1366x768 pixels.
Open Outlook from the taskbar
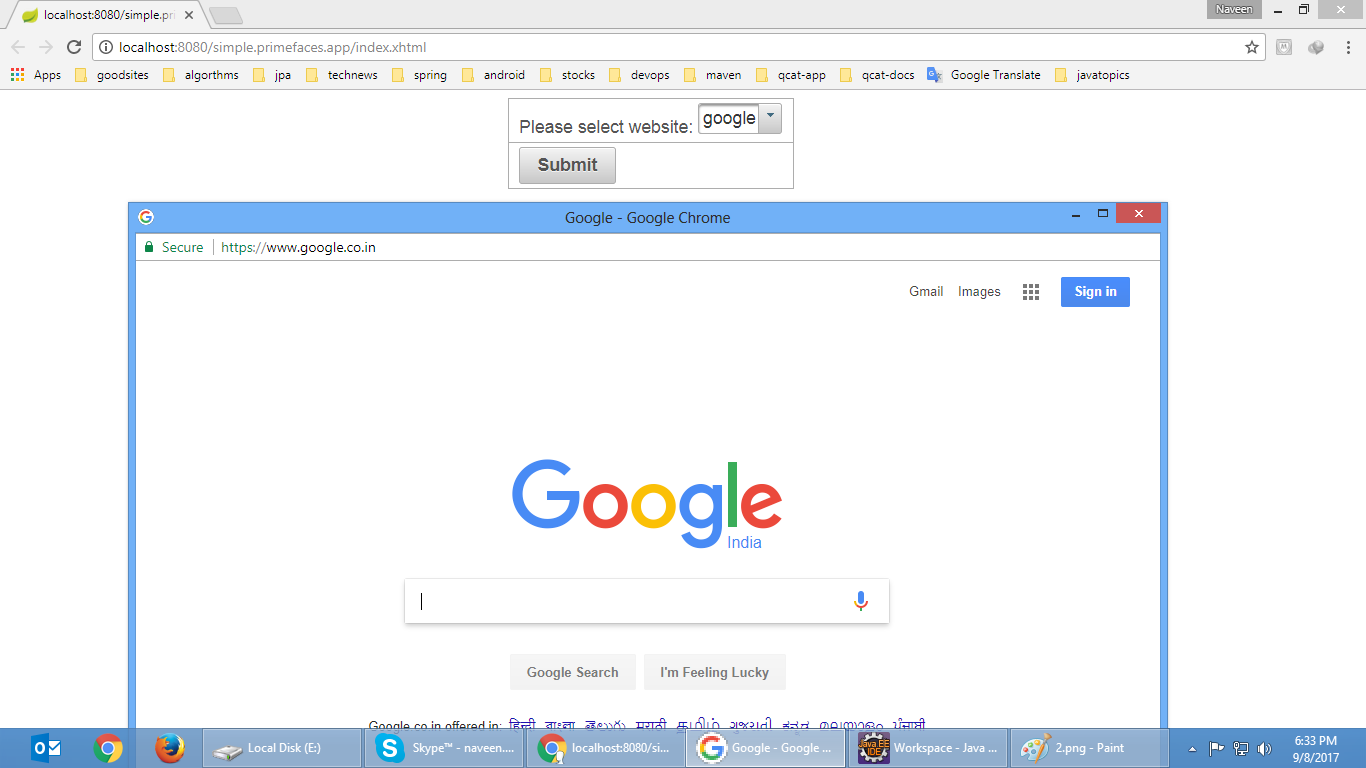[47, 748]
